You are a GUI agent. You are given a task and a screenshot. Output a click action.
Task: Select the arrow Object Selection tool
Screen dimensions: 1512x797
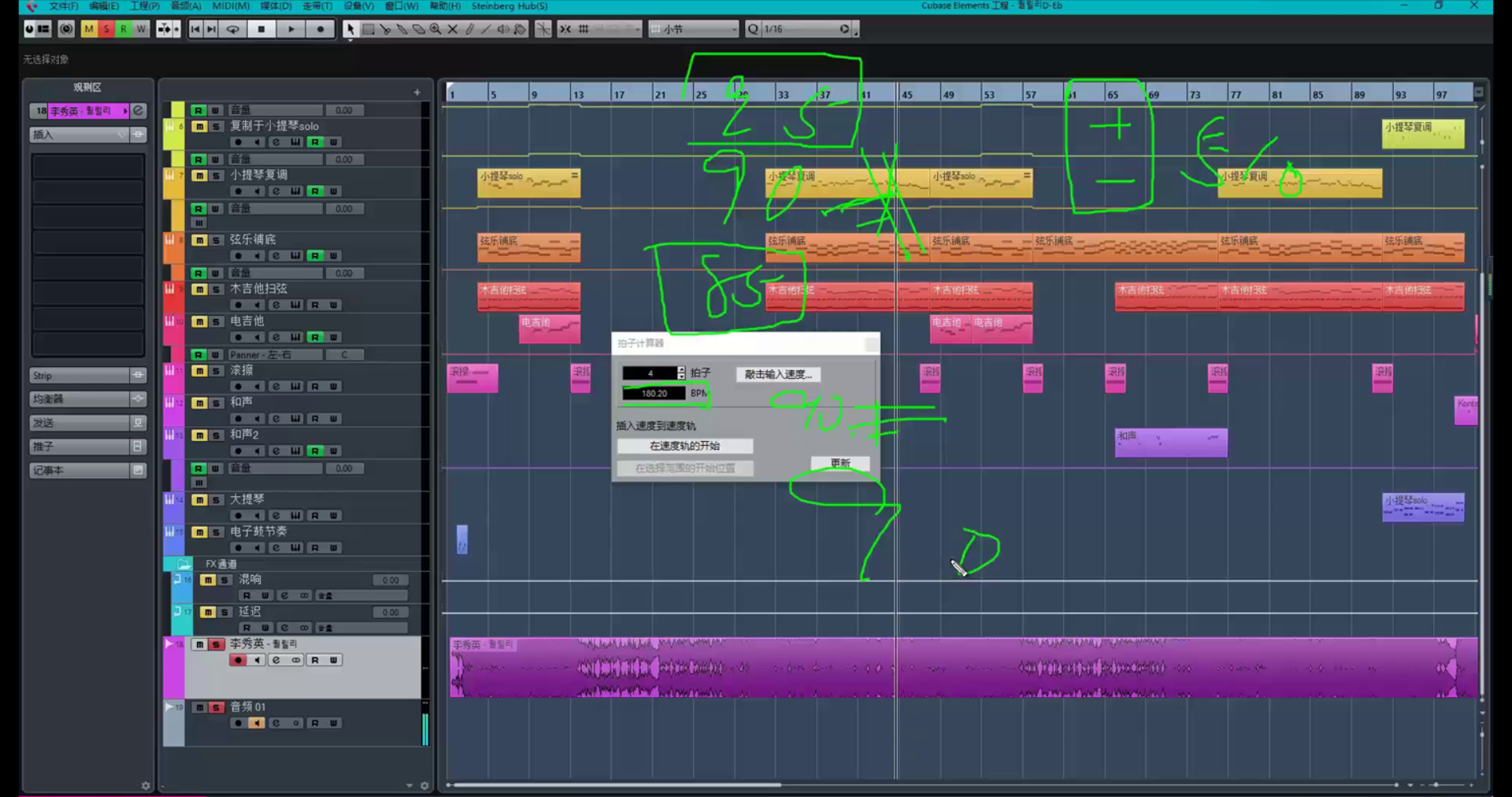pos(350,29)
